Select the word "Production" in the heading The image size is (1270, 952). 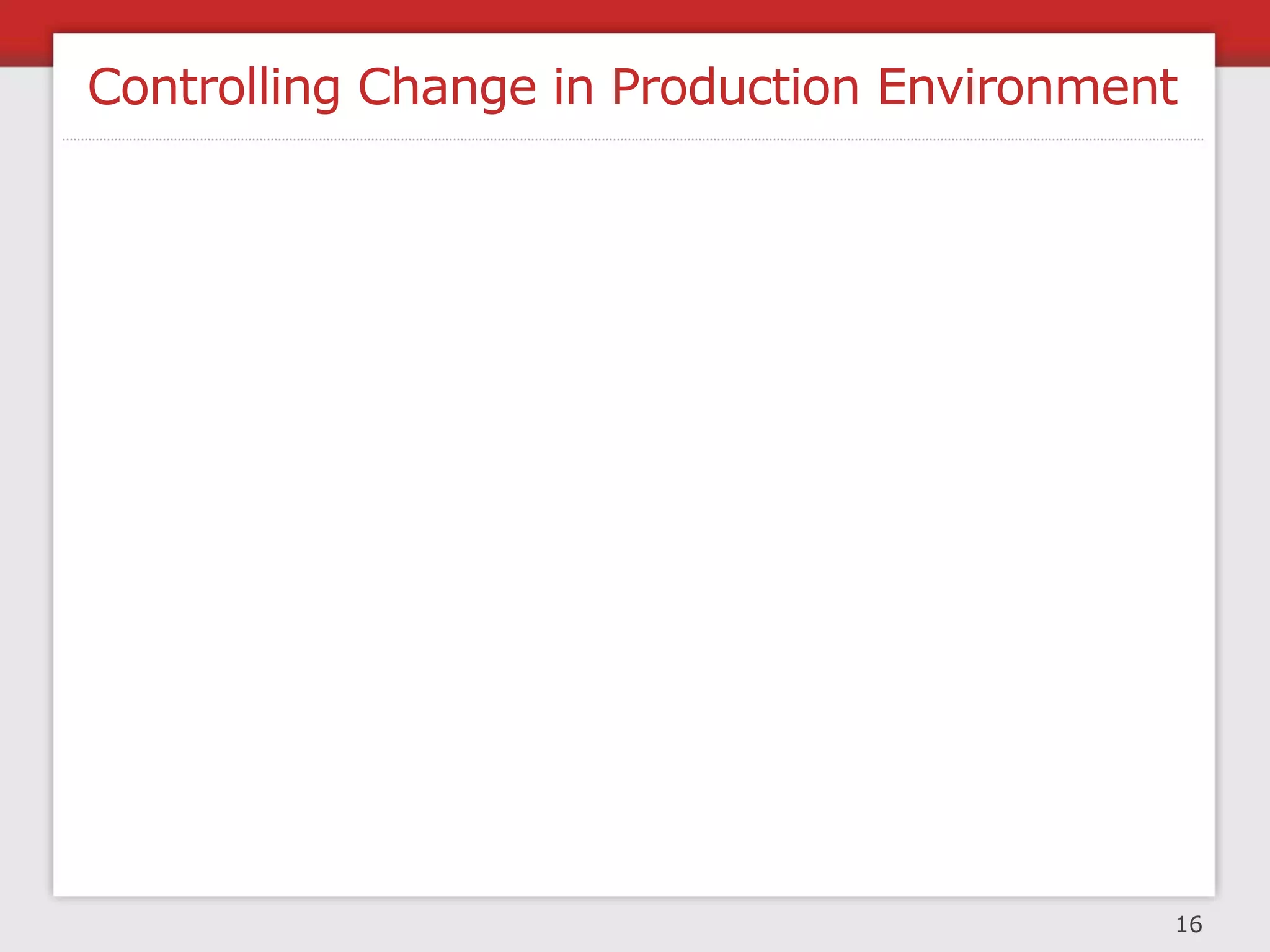coord(735,87)
